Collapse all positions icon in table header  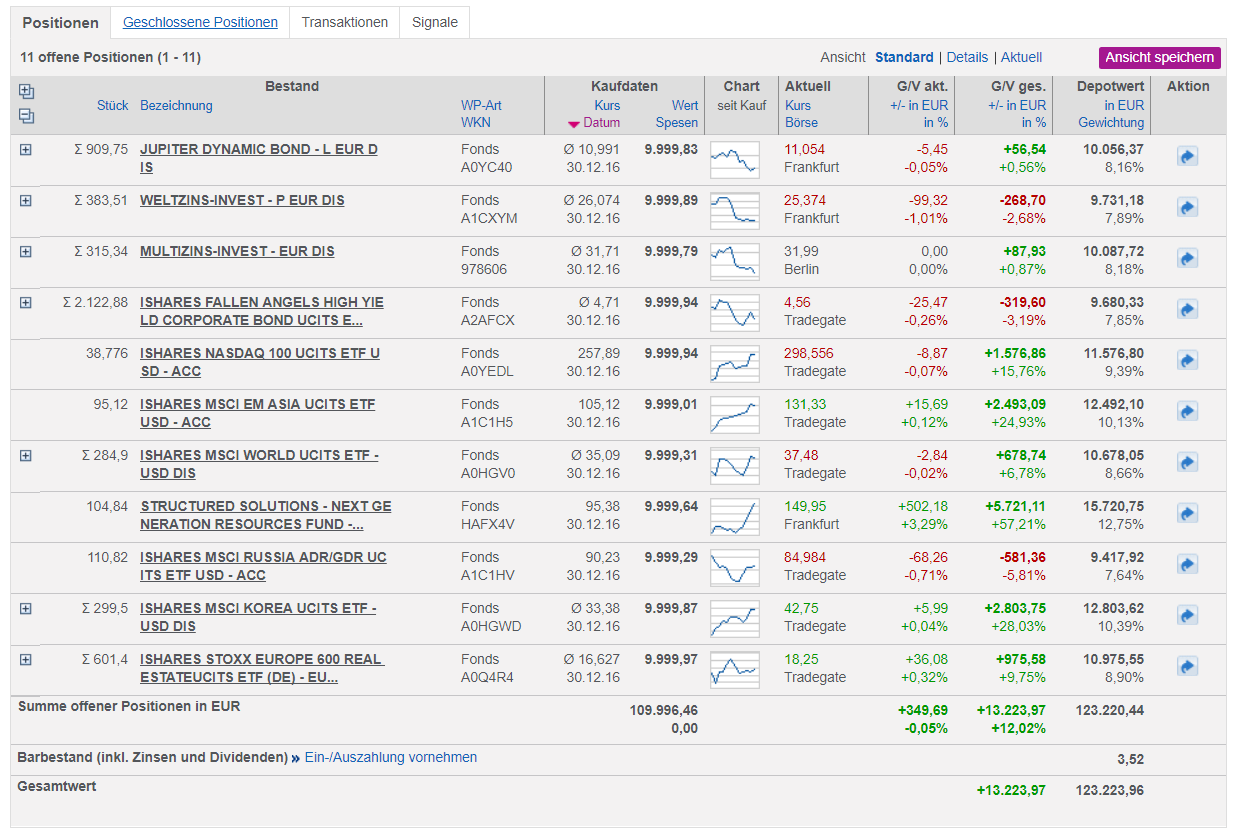[26, 116]
